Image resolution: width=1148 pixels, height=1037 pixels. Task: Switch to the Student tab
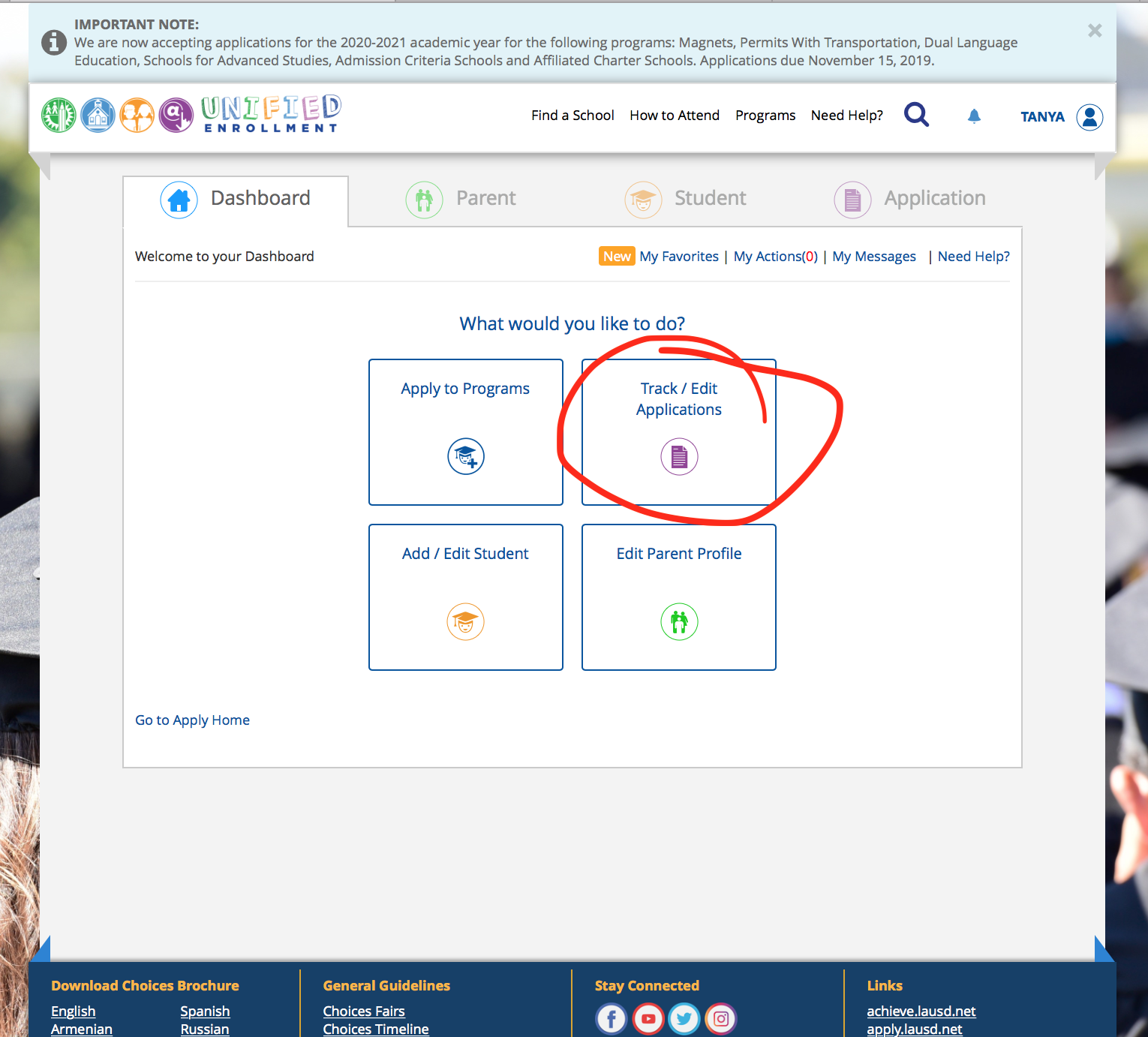point(686,199)
